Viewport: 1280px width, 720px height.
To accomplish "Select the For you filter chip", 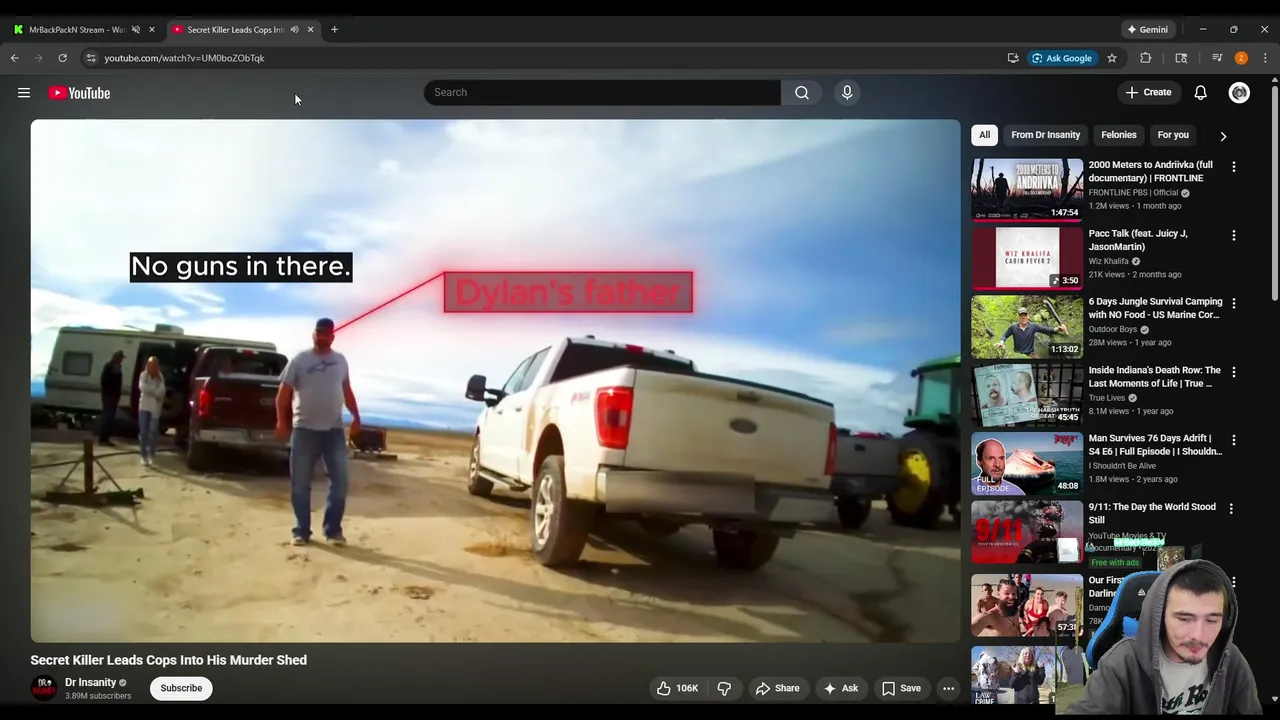I will 1173,135.
